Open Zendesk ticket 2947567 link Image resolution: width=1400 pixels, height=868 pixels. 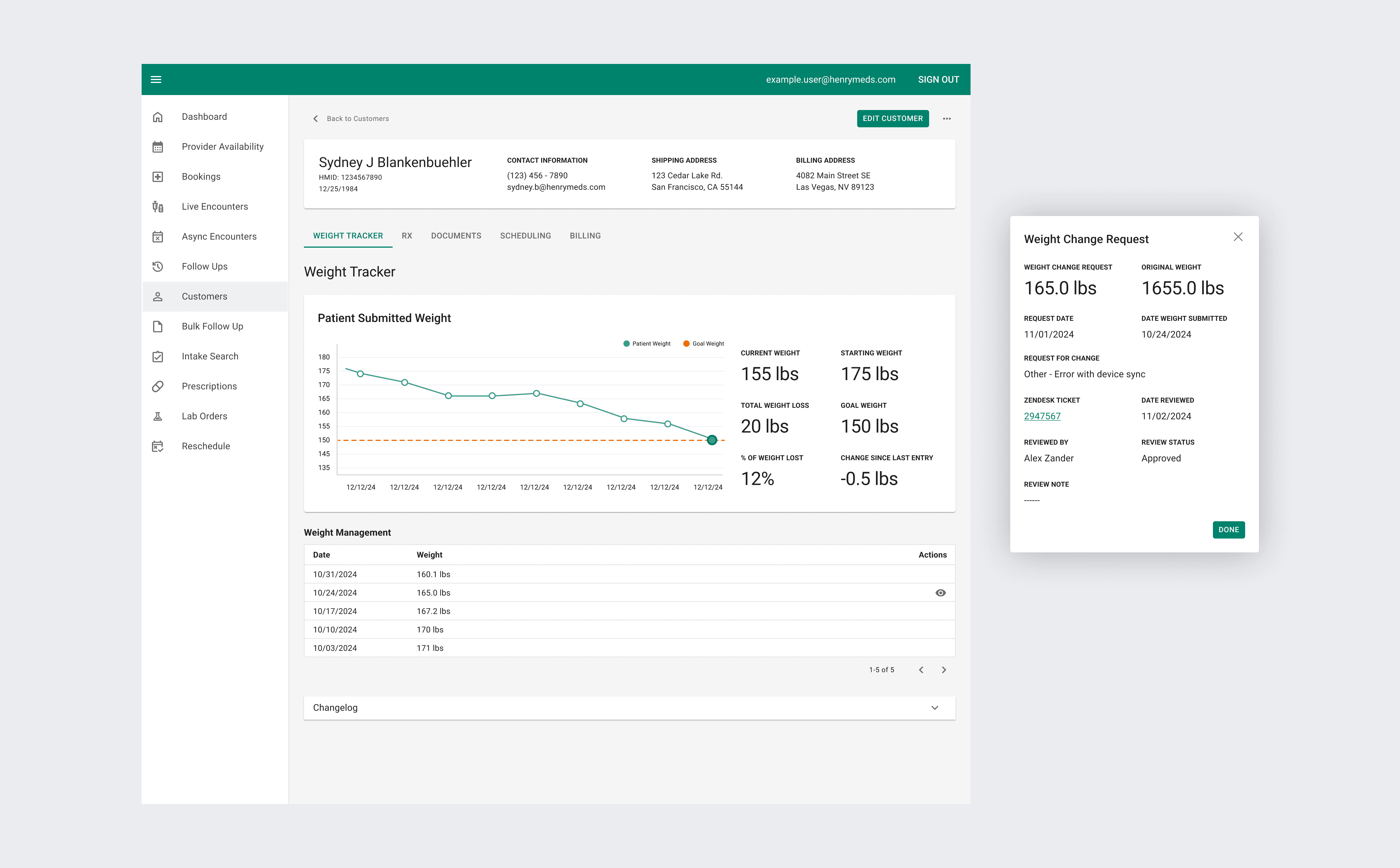(1042, 416)
